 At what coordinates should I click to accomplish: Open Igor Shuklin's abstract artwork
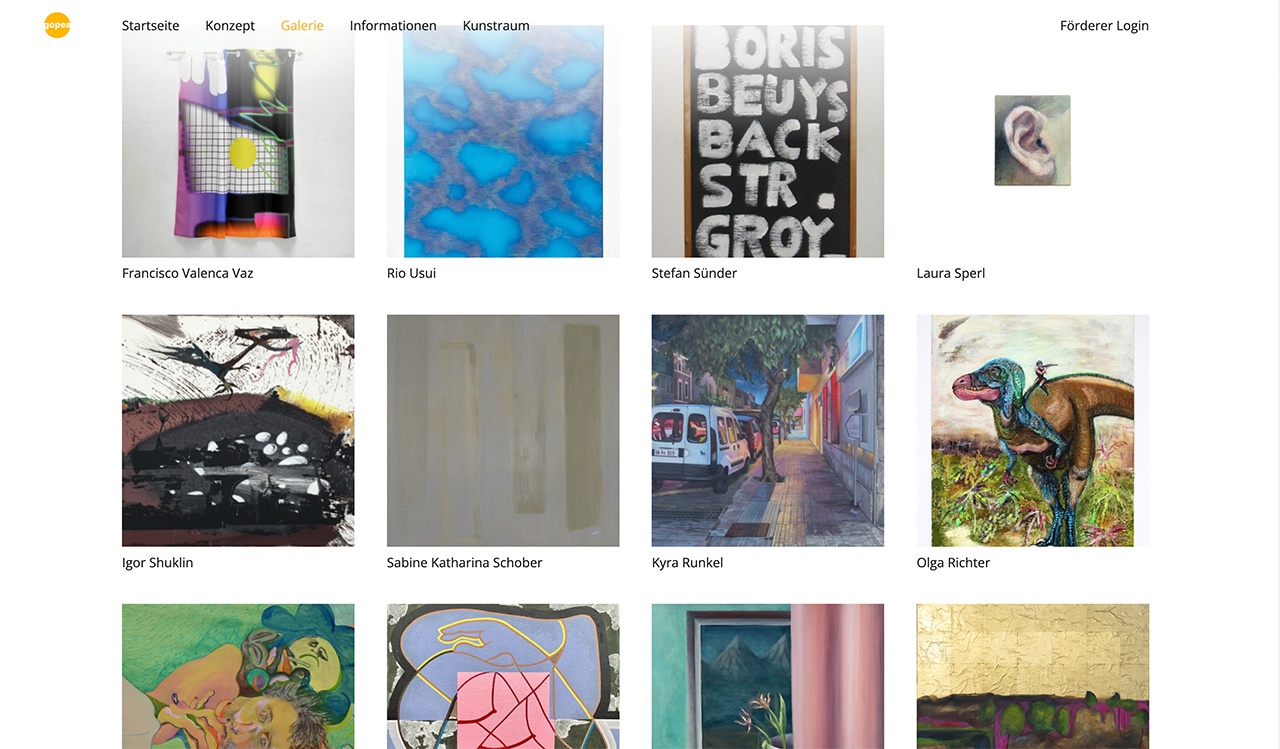click(x=238, y=431)
